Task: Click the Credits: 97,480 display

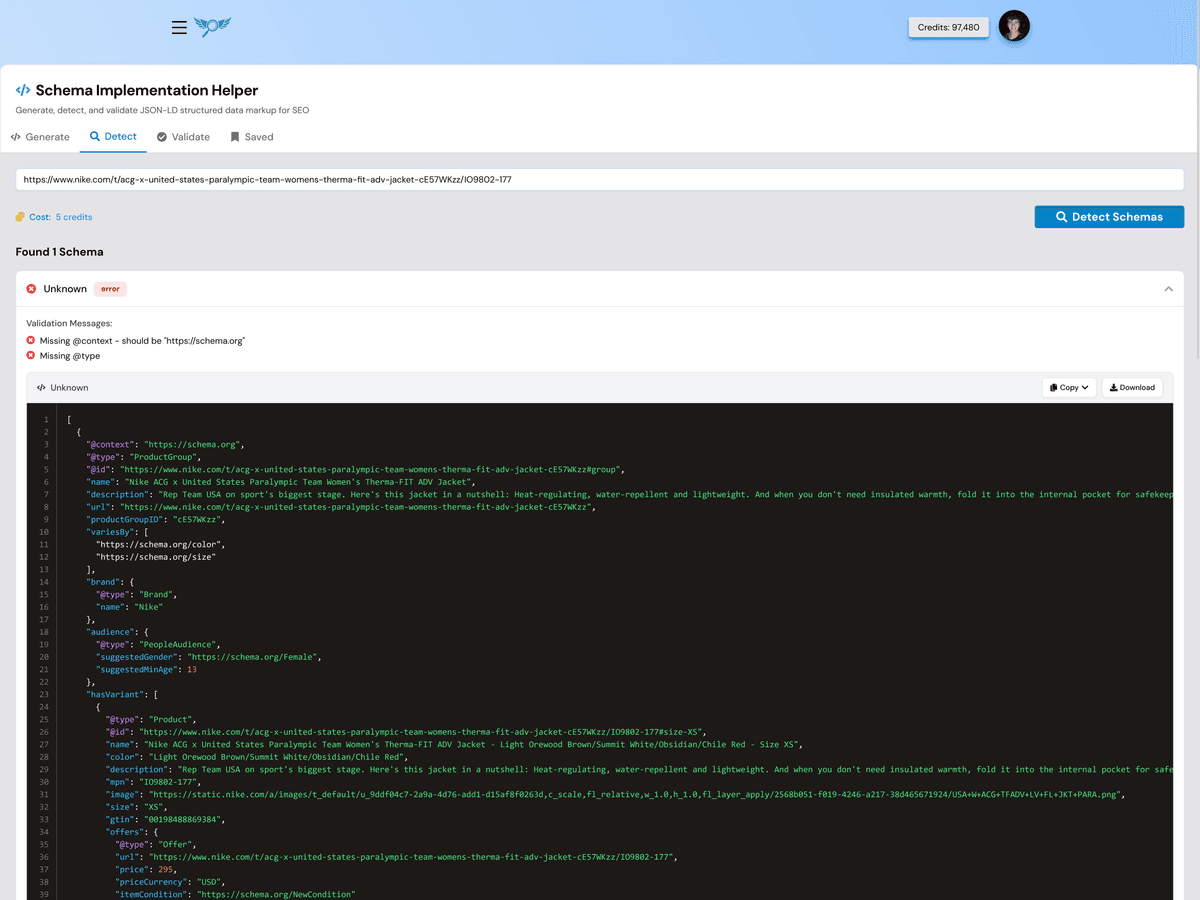Action: (948, 27)
